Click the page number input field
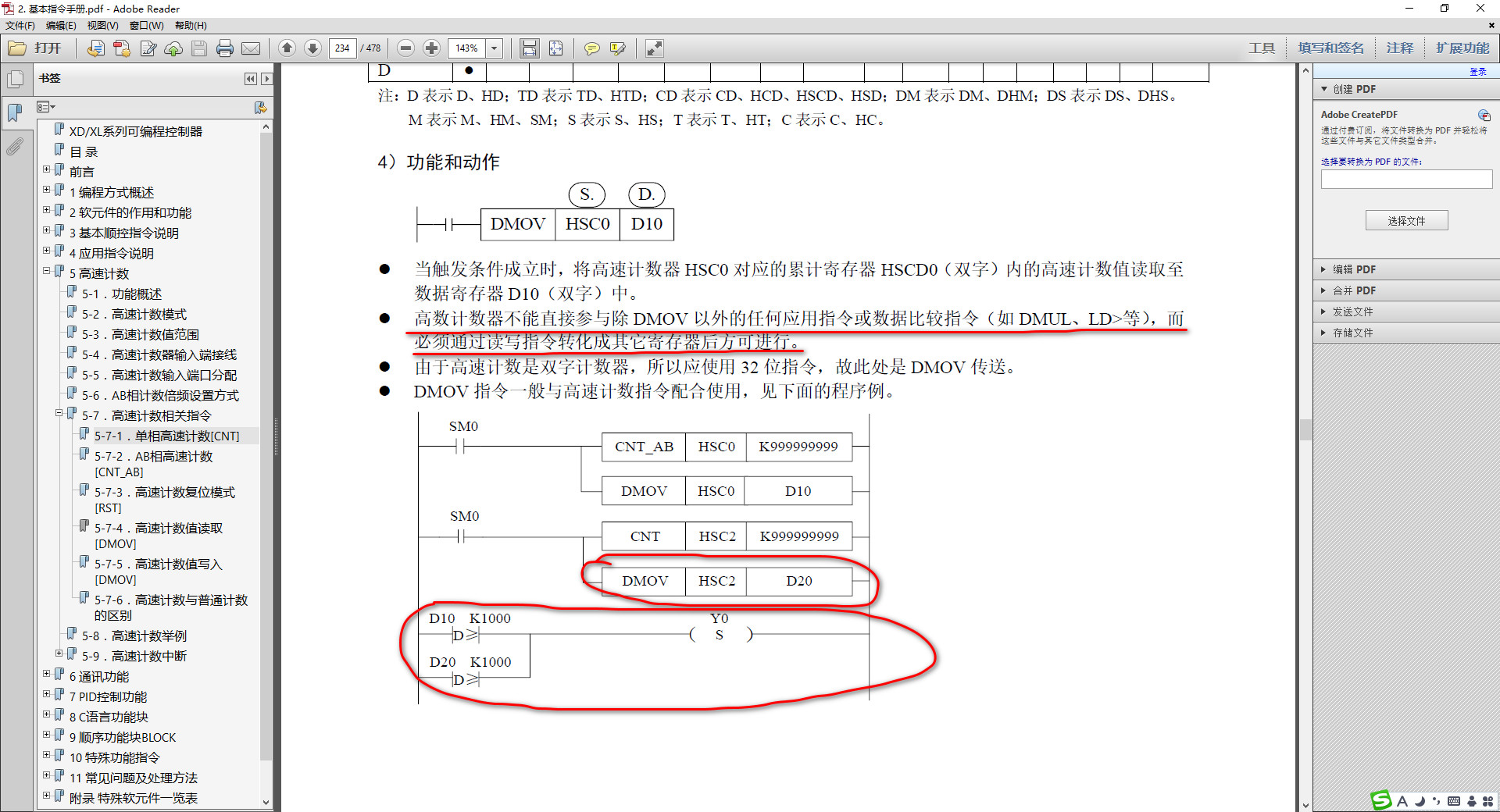This screenshot has width=1500, height=812. (x=342, y=48)
